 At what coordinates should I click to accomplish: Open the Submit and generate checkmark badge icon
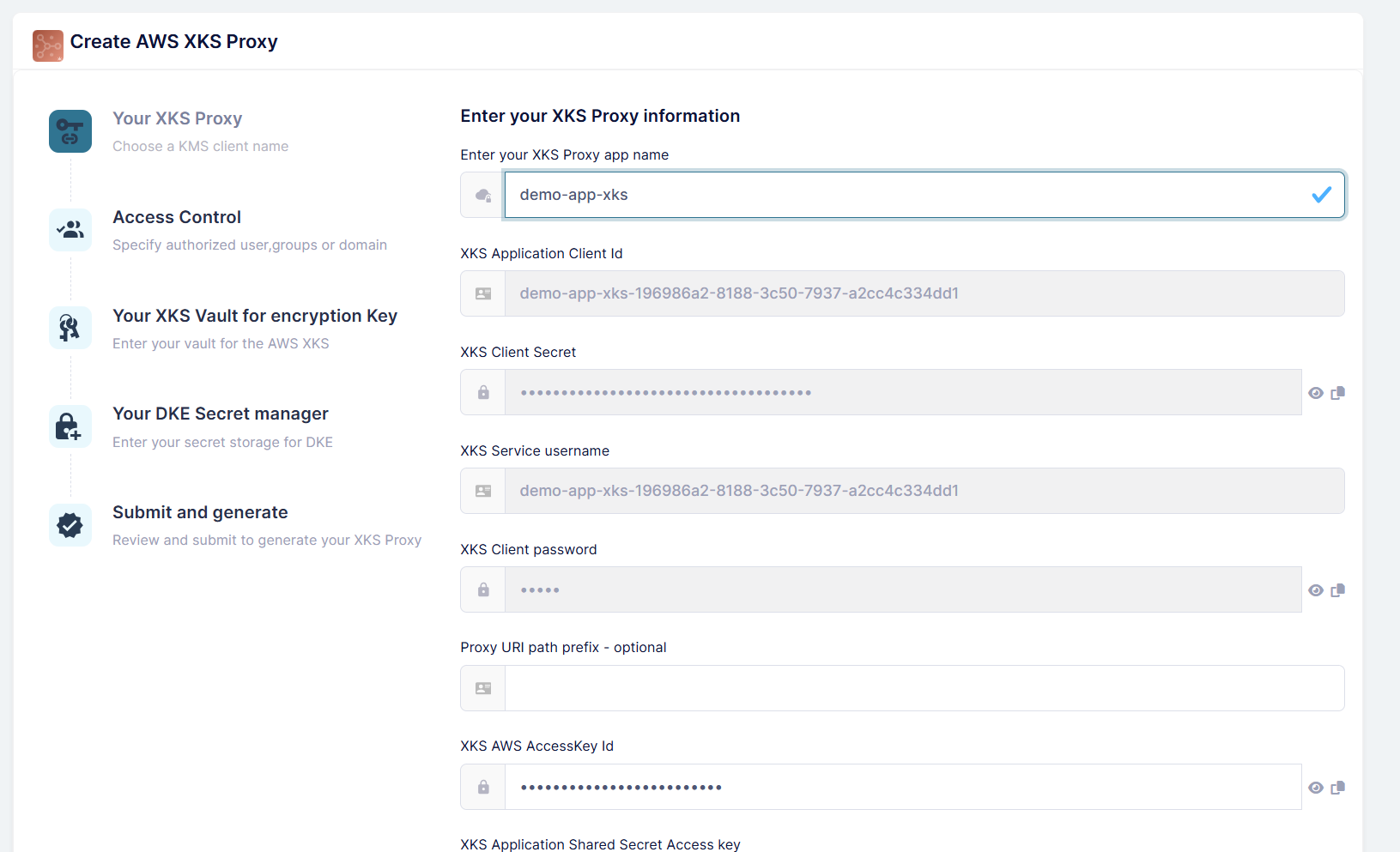pyautogui.click(x=70, y=525)
